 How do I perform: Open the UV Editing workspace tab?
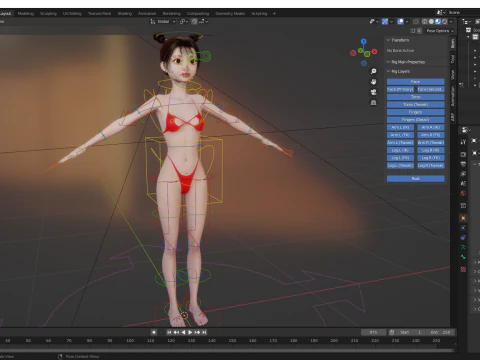[x=72, y=14]
